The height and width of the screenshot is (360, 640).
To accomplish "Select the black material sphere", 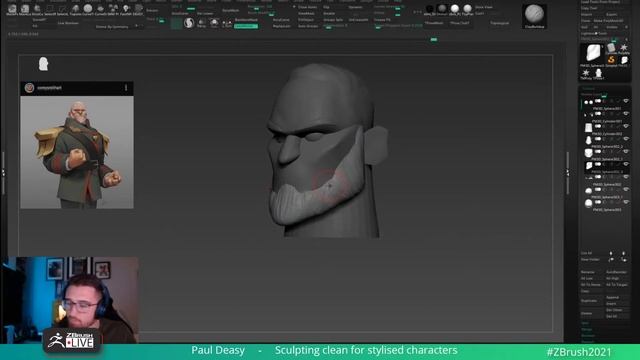I will pos(429,9).
